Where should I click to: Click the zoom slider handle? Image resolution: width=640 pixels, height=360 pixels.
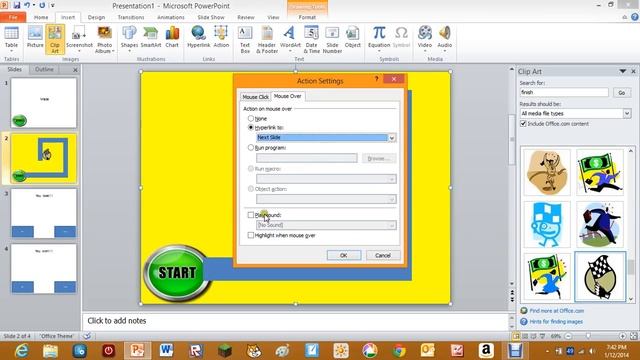click(x=588, y=336)
